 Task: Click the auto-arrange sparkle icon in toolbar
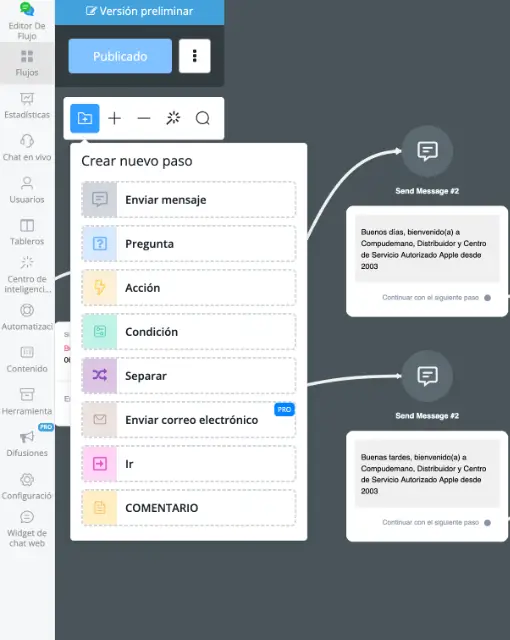pyautogui.click(x=173, y=118)
